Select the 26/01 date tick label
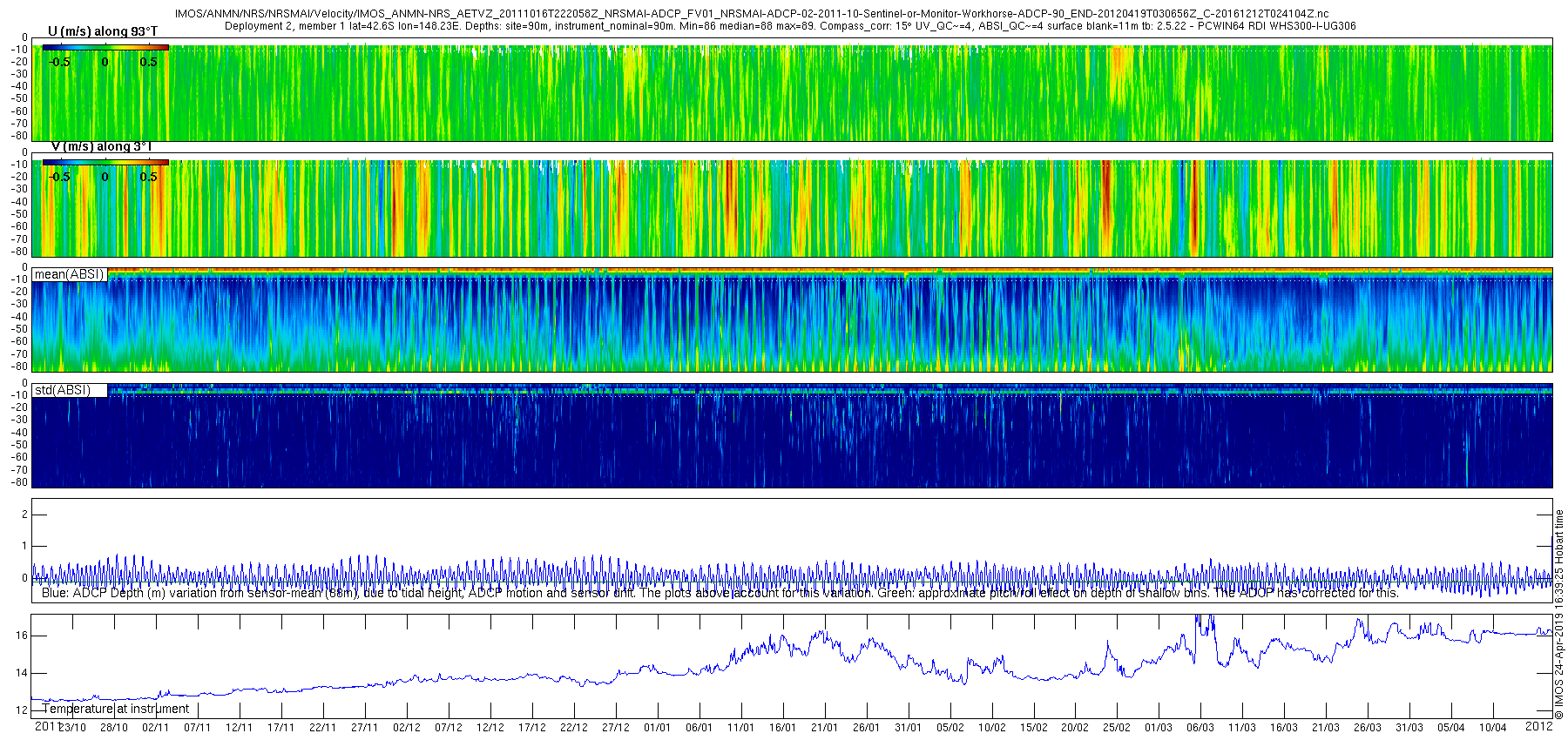Viewport: 1568px width, 740px height. [867, 728]
